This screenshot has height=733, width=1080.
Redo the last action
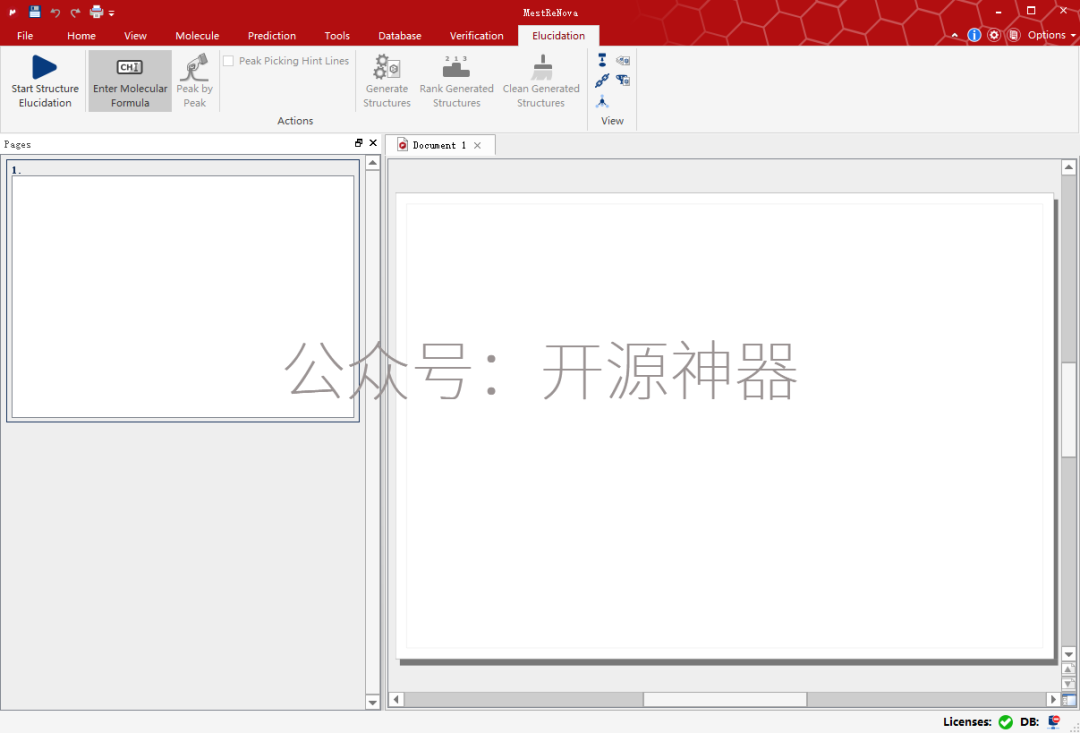tap(75, 12)
